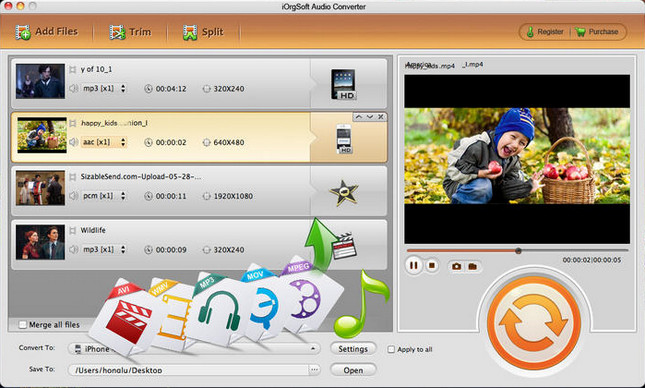Click the Settings button
This screenshot has height=388, width=645.
353,349
